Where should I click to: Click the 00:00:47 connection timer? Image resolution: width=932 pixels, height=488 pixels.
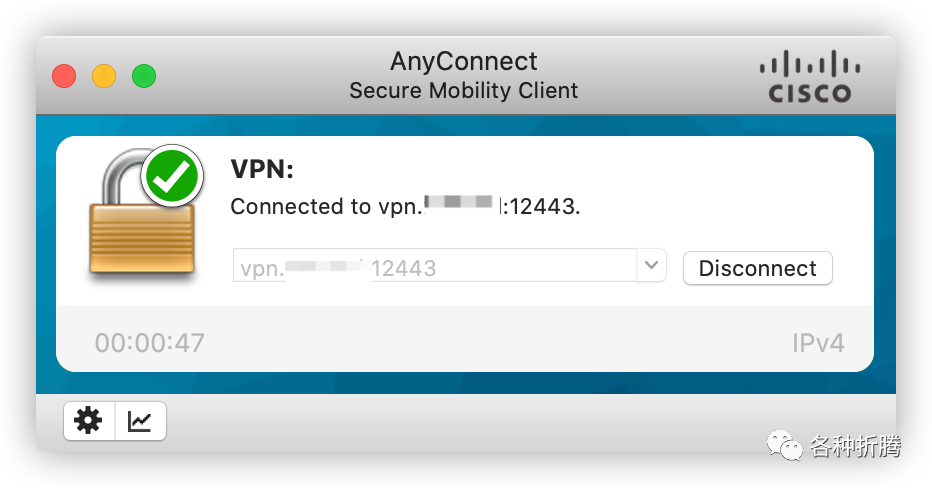tap(150, 343)
